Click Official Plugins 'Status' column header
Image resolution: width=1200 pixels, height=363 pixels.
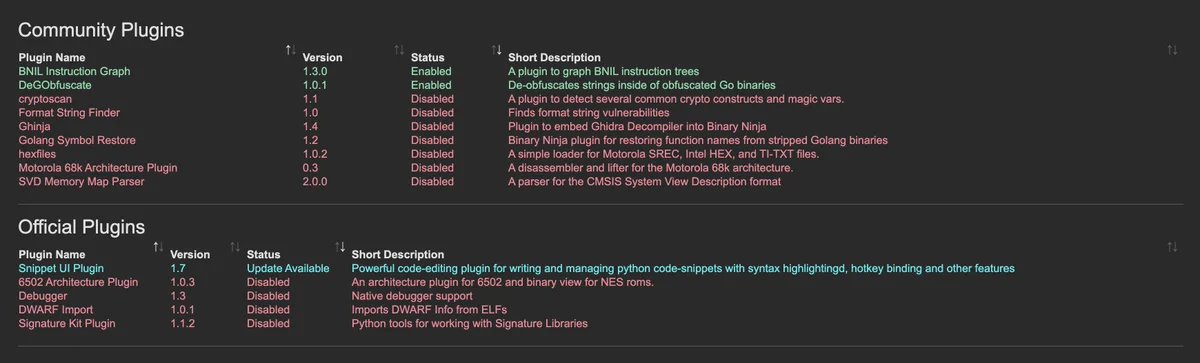click(x=264, y=255)
